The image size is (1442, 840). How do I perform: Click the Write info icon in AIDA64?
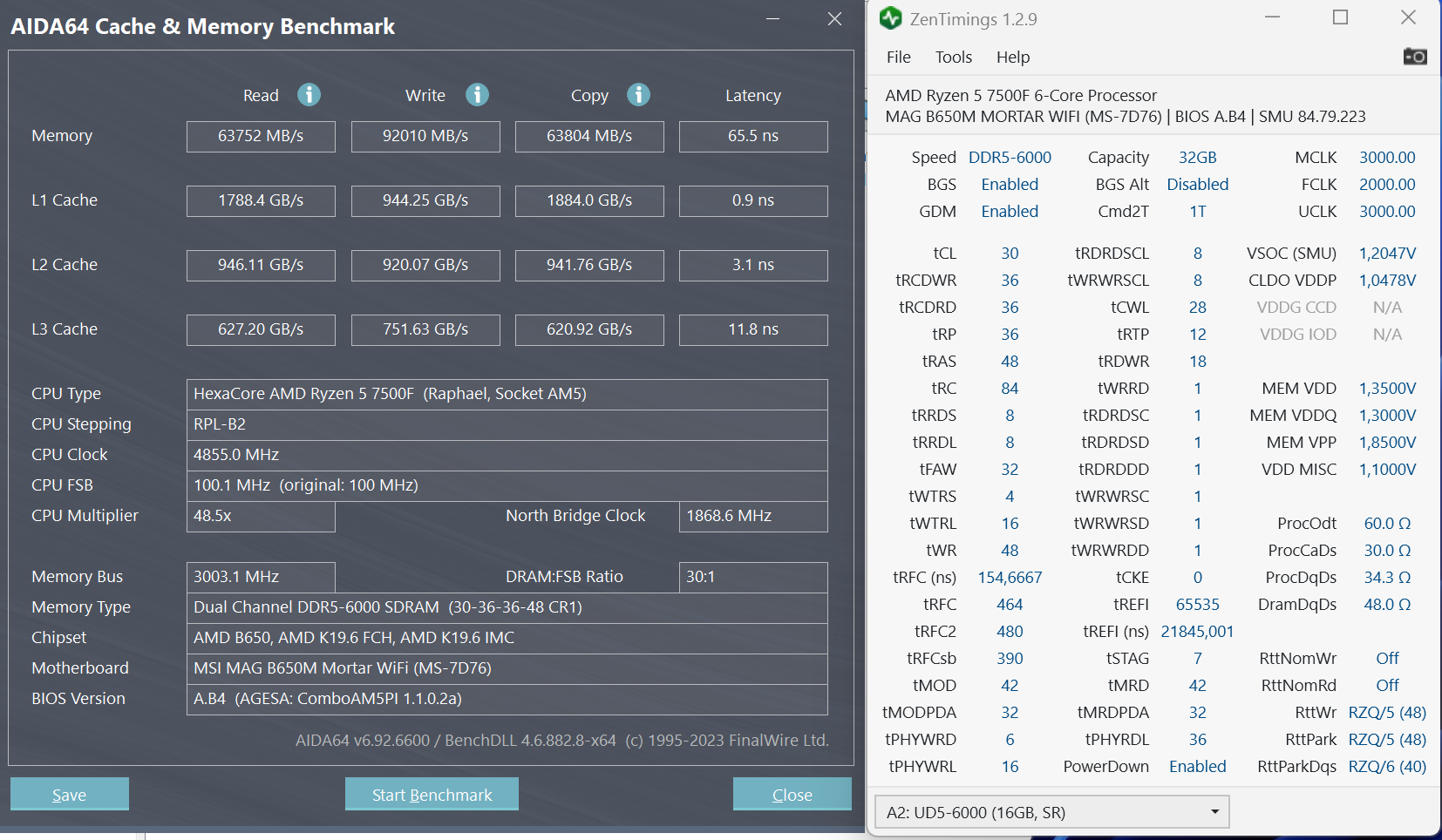(x=477, y=94)
